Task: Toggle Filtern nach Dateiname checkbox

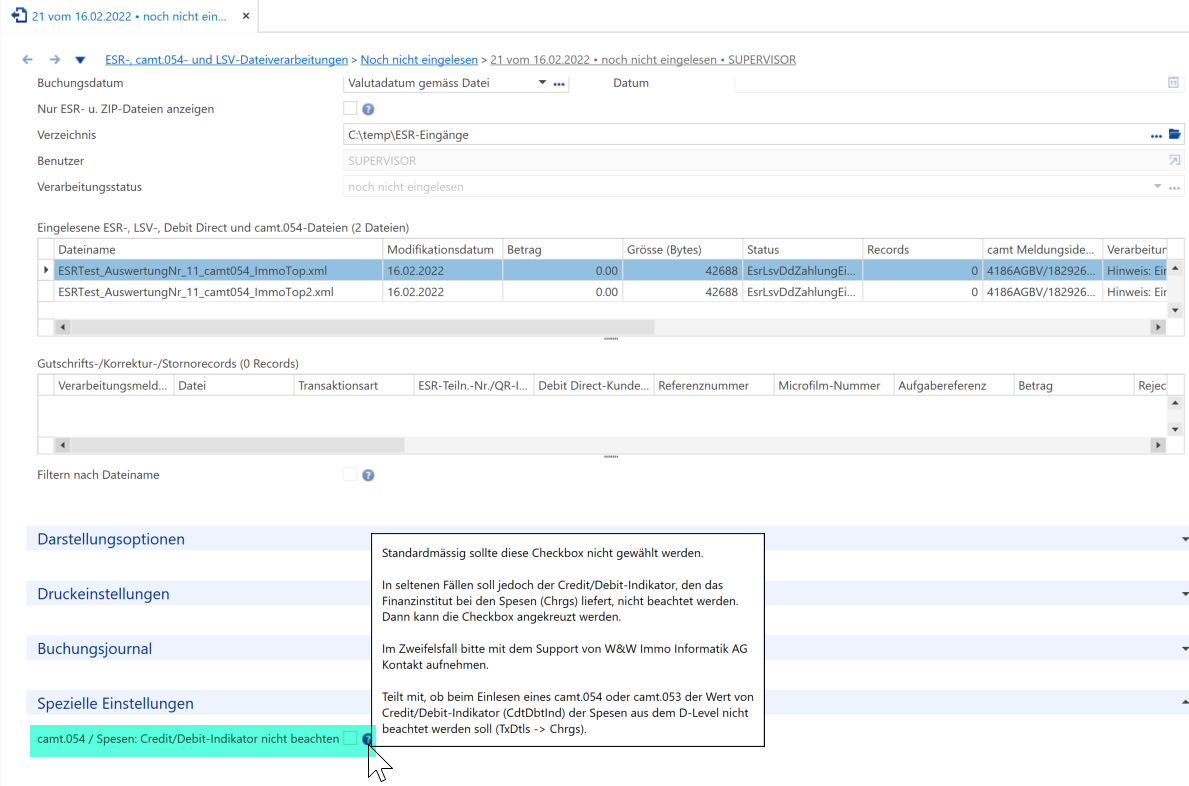Action: 350,474
